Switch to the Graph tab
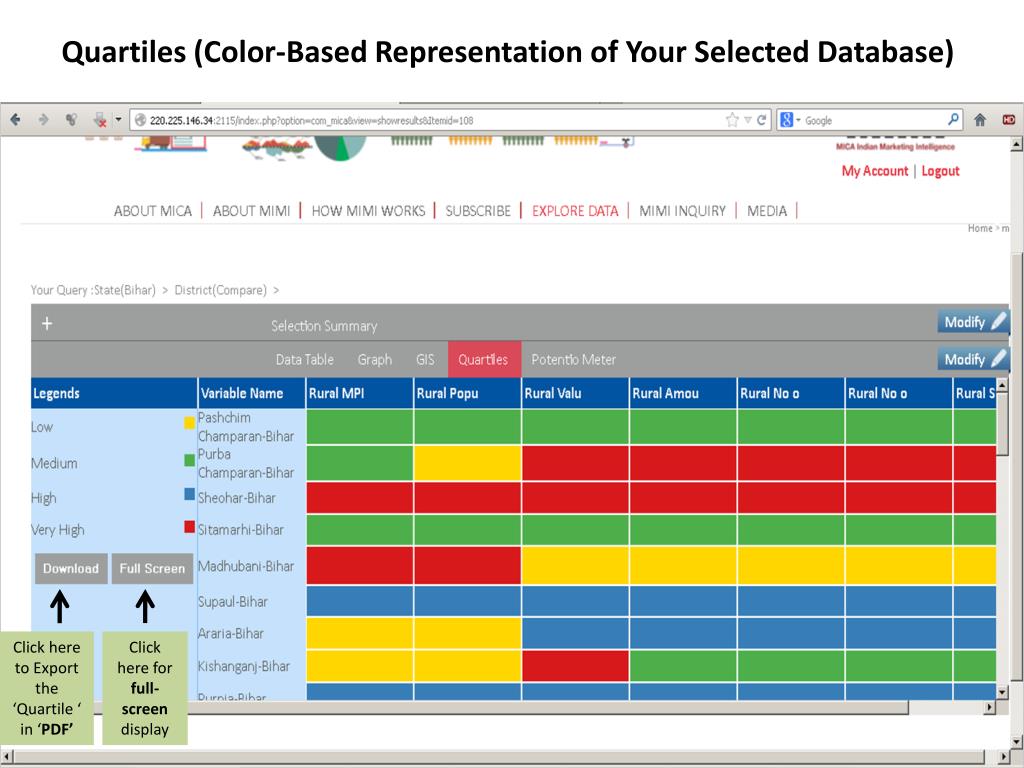 pyautogui.click(x=374, y=360)
